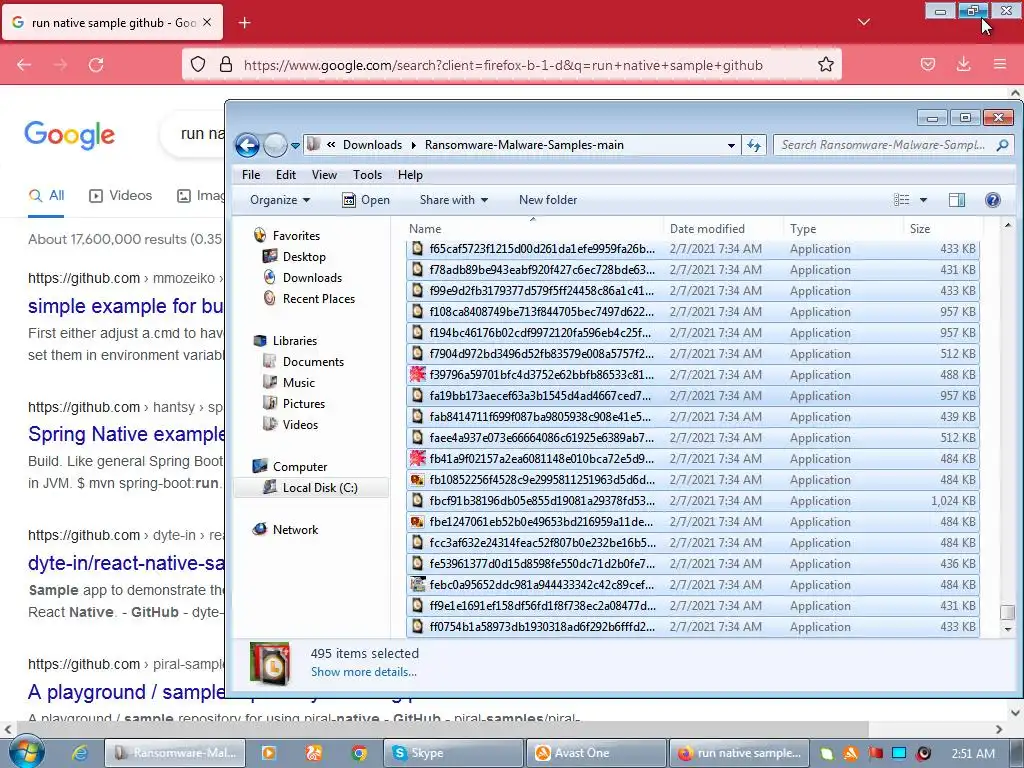Change view using the view icon
Image resolution: width=1024 pixels, height=768 pixels.
(x=901, y=200)
